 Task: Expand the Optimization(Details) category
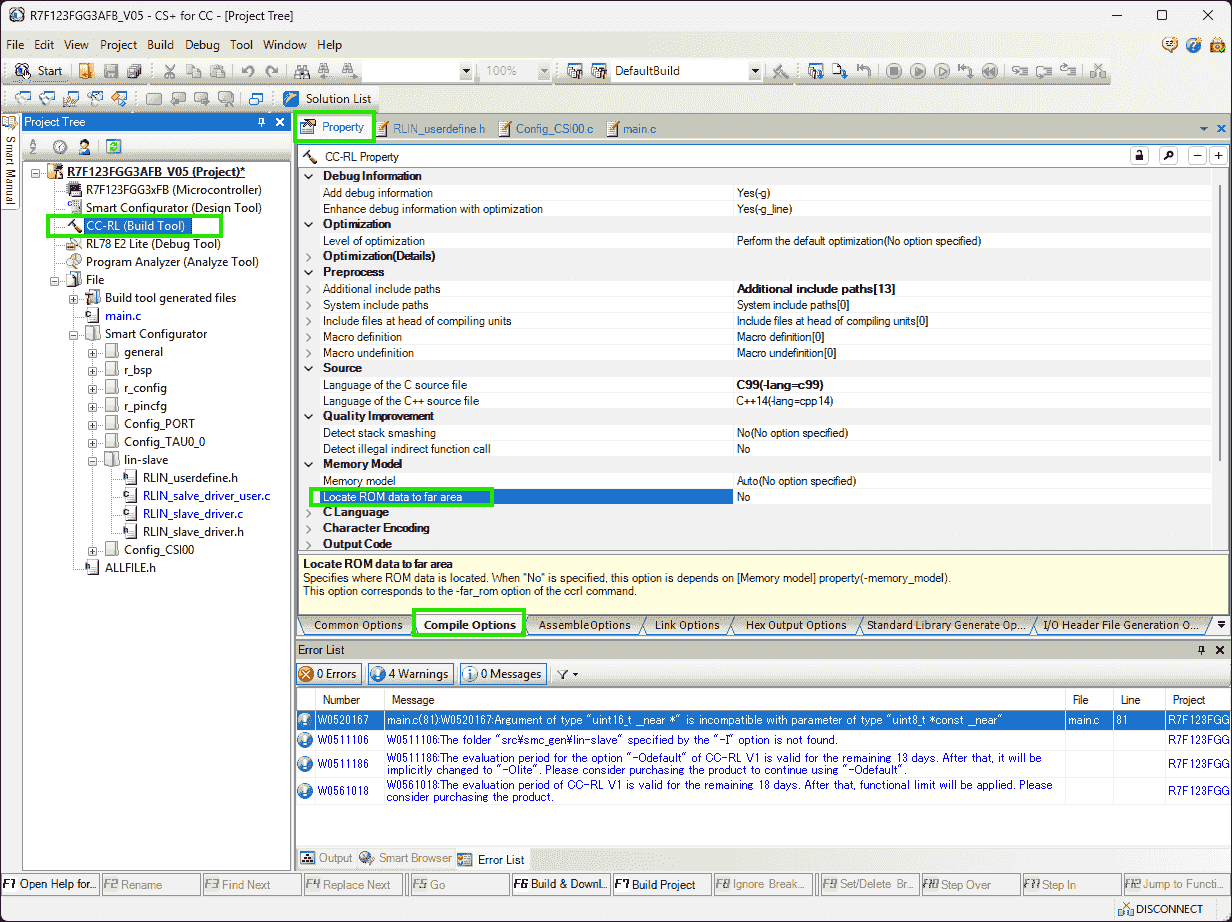click(309, 256)
